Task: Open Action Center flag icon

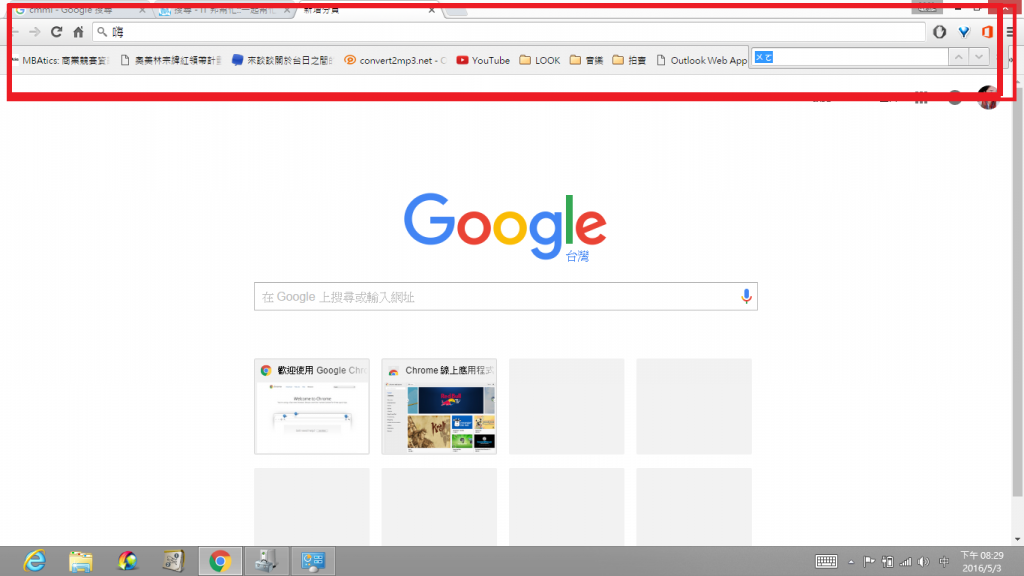Action: 869,562
